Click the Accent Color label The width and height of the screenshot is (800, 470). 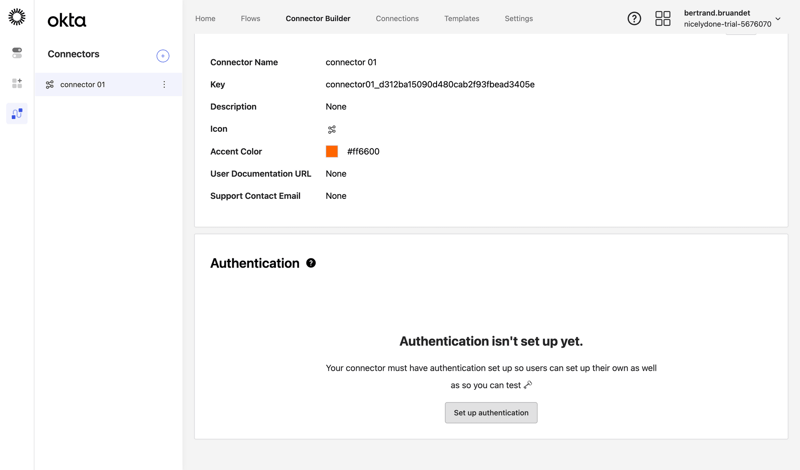236,152
